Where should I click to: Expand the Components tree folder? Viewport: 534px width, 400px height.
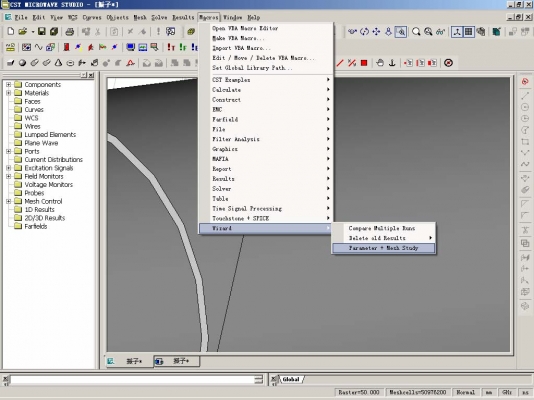pos(9,84)
